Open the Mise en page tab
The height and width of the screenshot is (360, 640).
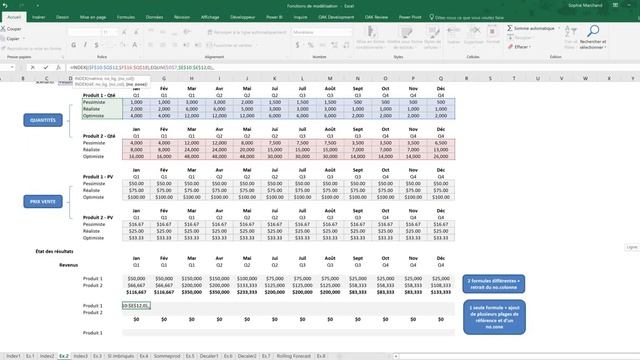(93, 17)
